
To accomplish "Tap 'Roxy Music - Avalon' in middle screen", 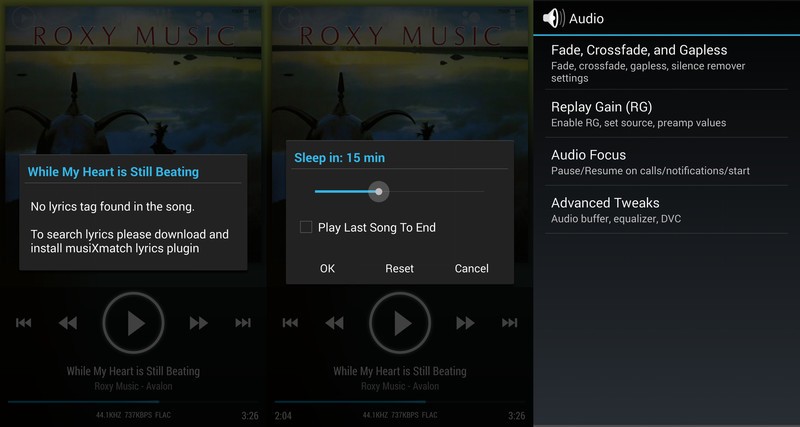I will [400, 386].
